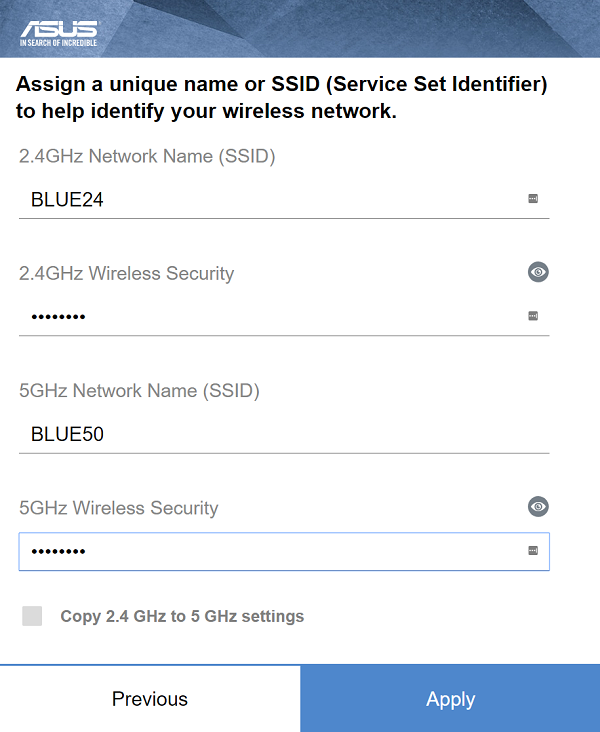The image size is (600, 732).
Task: Click the '2.4GHz Network Name (SSID)' label
Action: pyautogui.click(x=147, y=156)
